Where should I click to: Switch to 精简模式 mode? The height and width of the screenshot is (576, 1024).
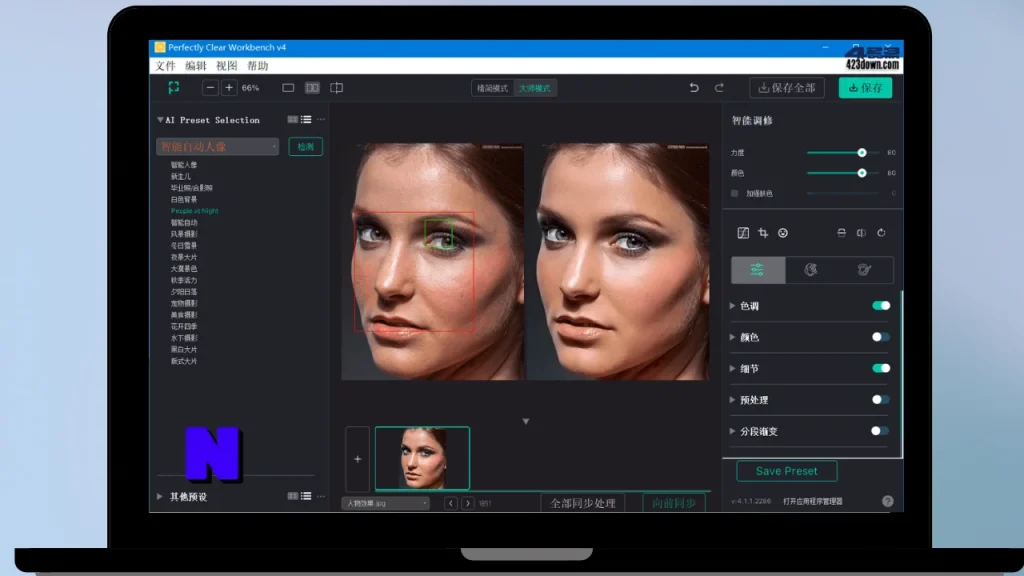492,88
